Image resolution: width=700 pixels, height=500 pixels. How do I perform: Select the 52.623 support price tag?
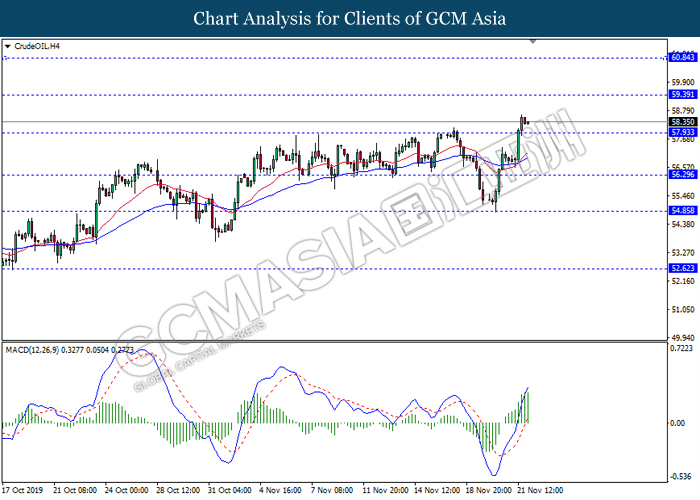coord(683,268)
